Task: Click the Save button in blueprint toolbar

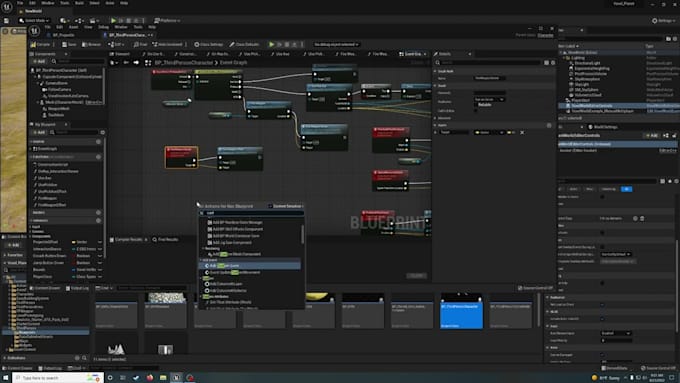Action: (69, 44)
